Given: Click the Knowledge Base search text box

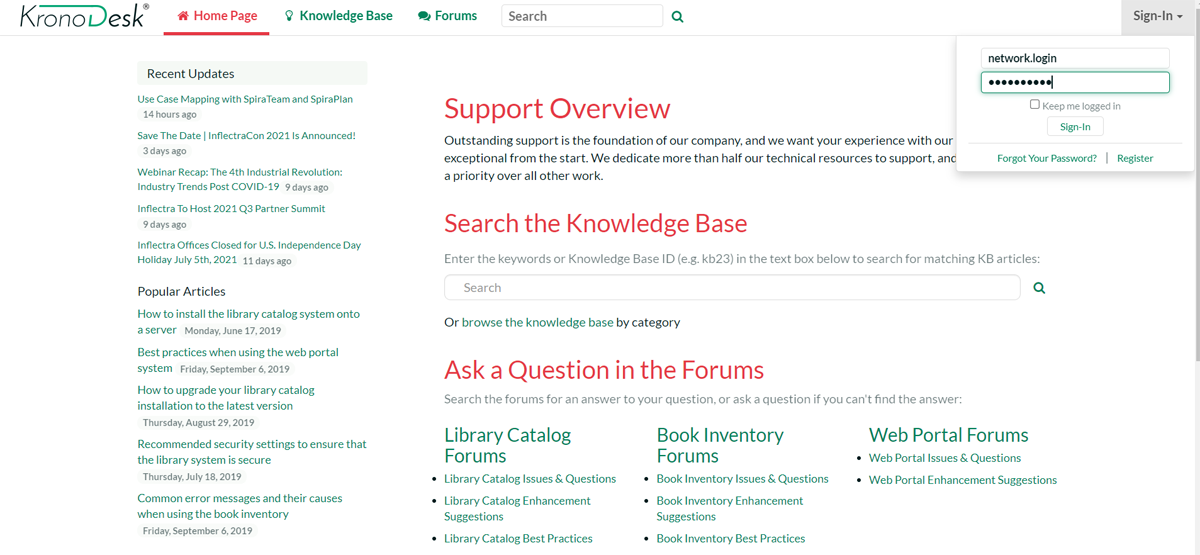Looking at the screenshot, I should 732,288.
